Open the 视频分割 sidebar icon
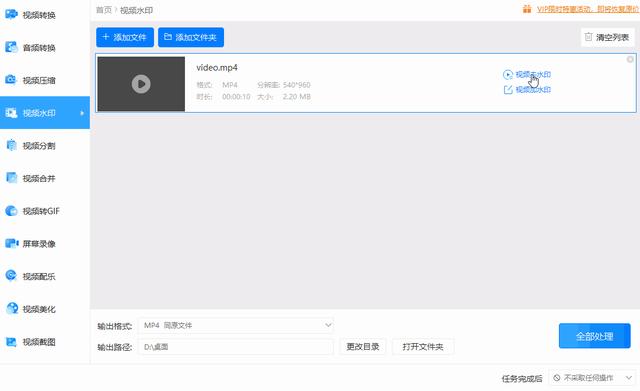The image size is (640, 391). (x=11, y=145)
